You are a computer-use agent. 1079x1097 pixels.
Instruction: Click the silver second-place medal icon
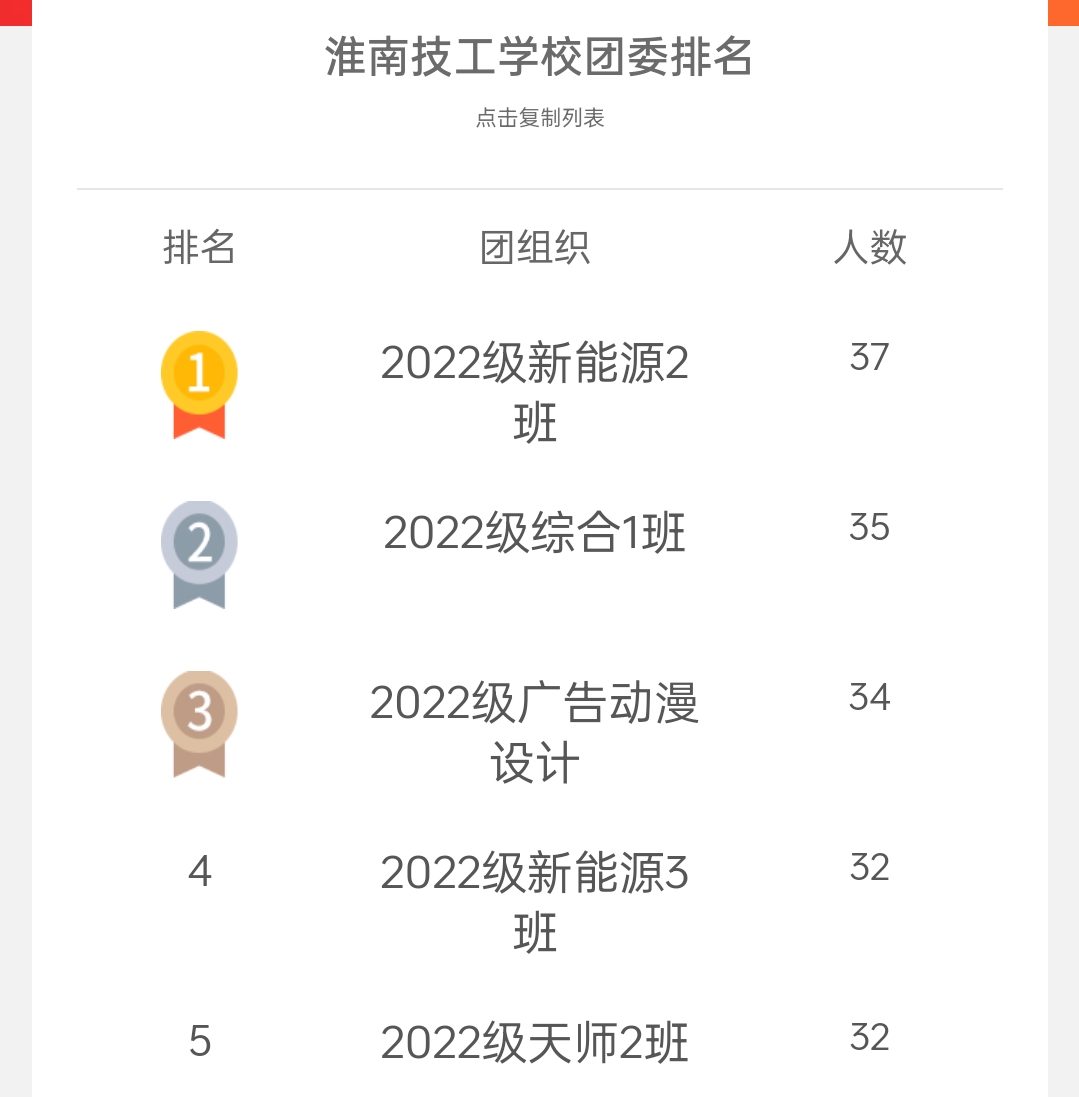coord(199,555)
